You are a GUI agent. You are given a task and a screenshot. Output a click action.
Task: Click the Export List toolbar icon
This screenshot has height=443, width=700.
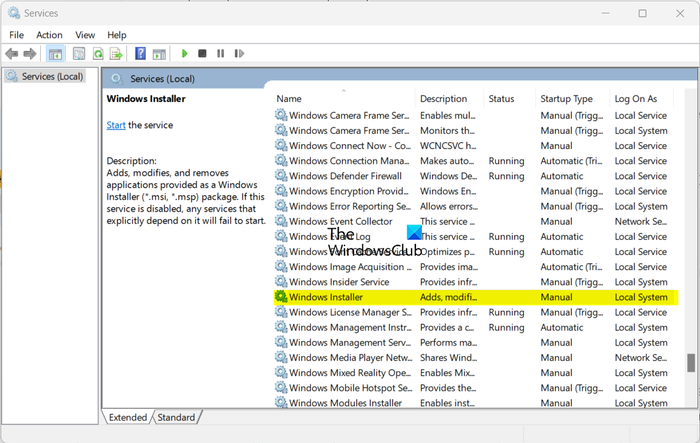117,53
